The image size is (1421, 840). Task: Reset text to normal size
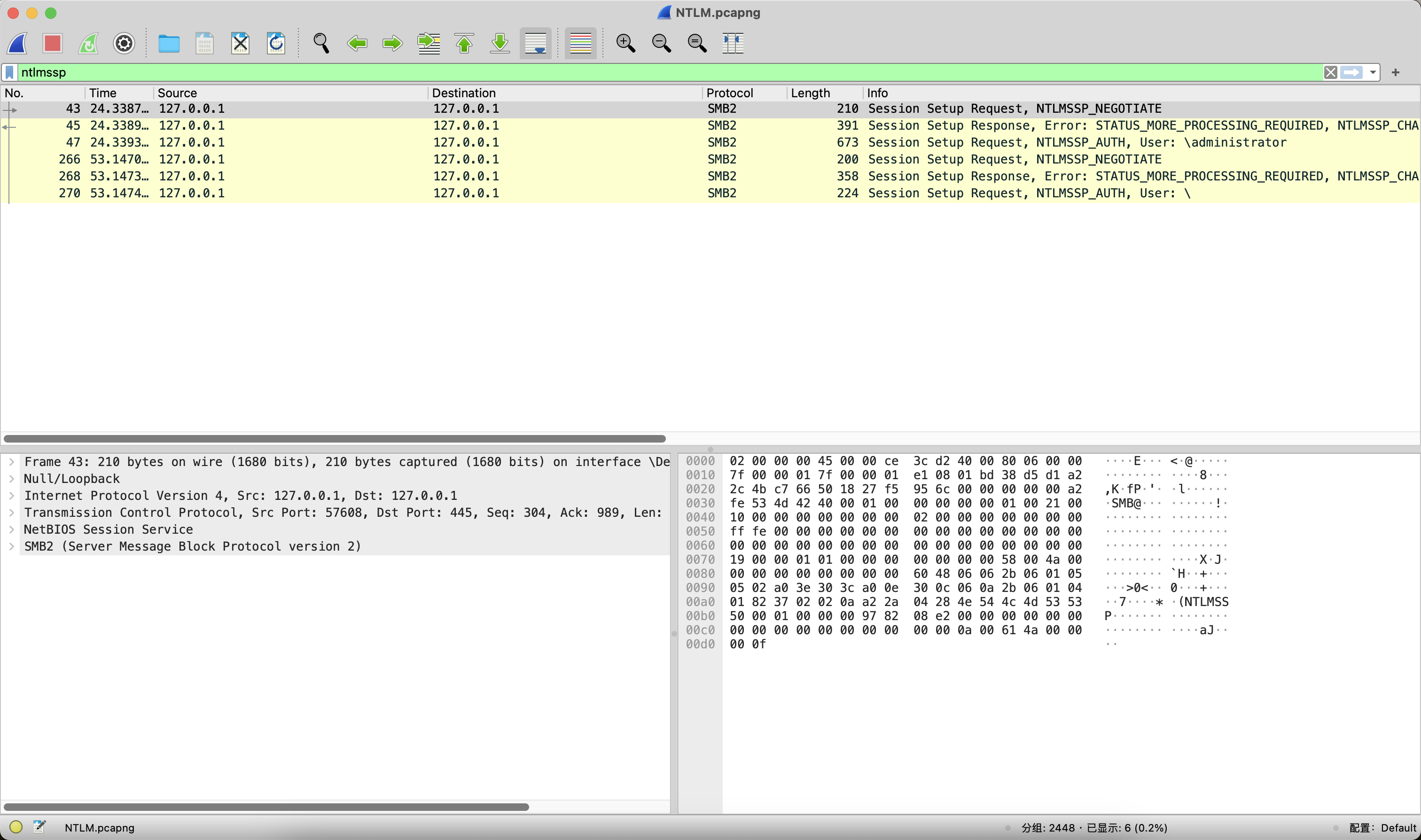tap(697, 44)
